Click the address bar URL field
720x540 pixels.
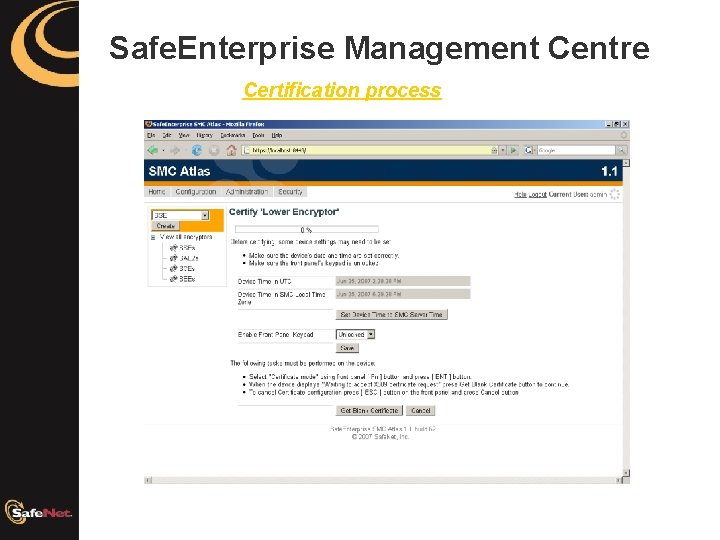tap(370, 150)
